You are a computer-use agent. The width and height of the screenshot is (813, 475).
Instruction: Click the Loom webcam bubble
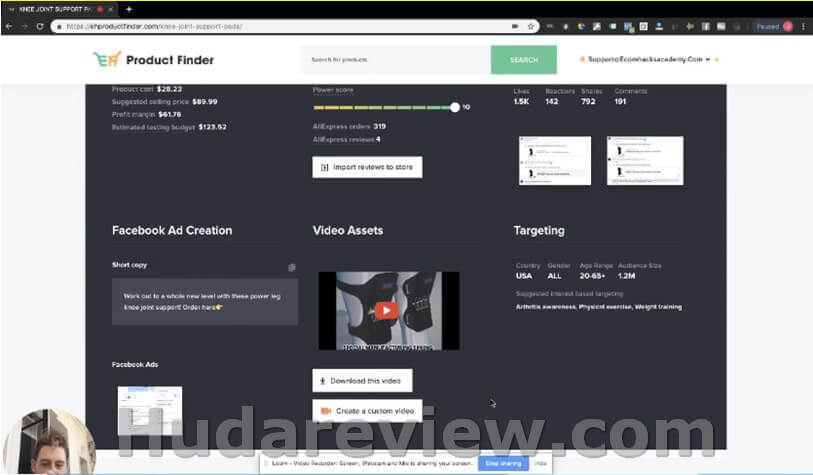click(x=49, y=442)
